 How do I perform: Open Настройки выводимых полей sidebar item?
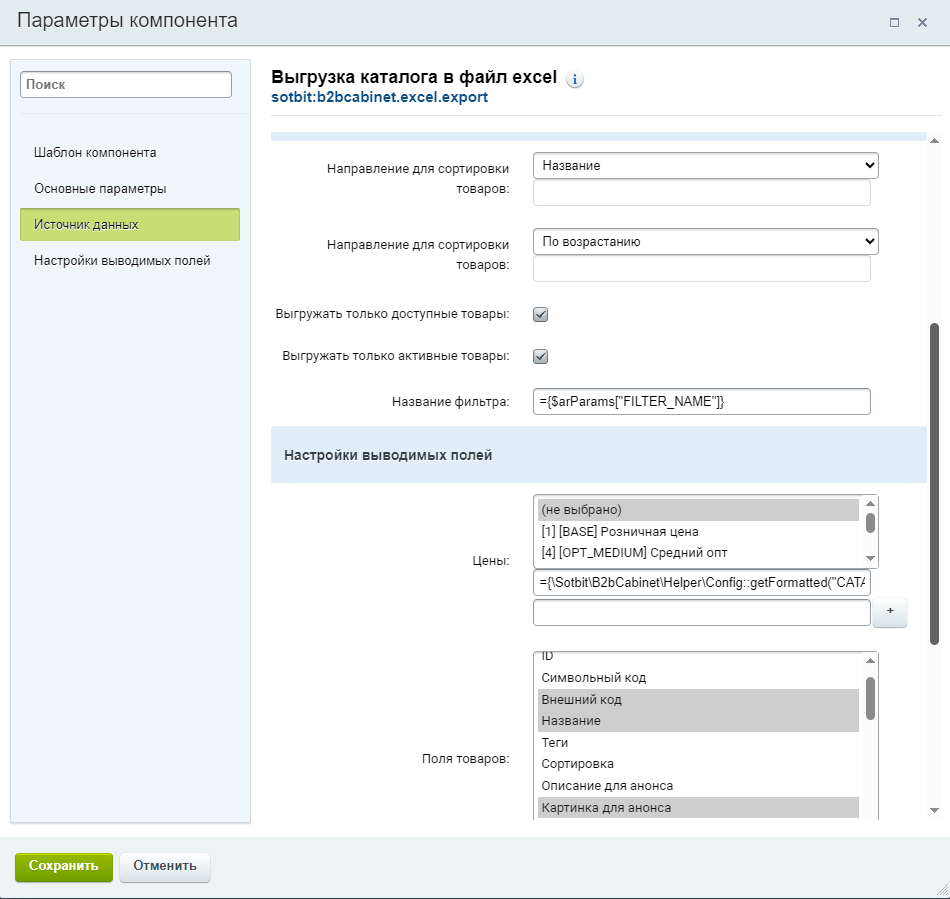point(122,260)
